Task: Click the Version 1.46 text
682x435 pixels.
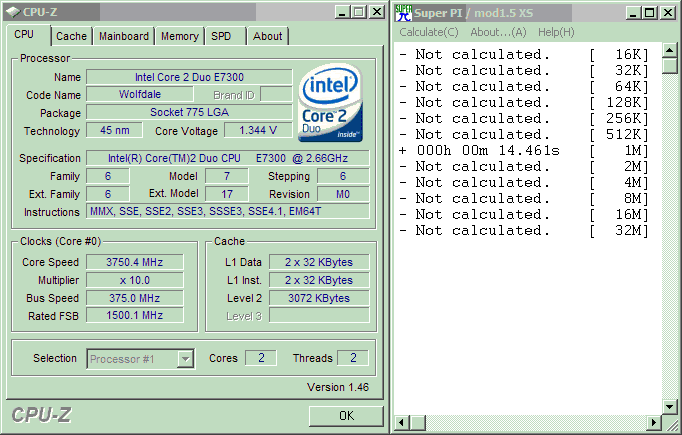Action: [338, 387]
